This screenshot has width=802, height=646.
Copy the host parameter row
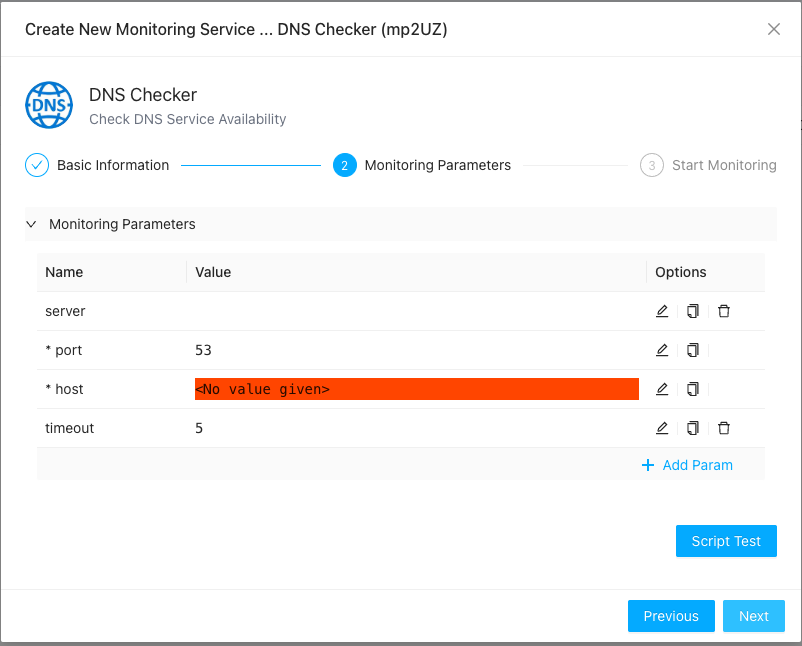click(x=693, y=389)
